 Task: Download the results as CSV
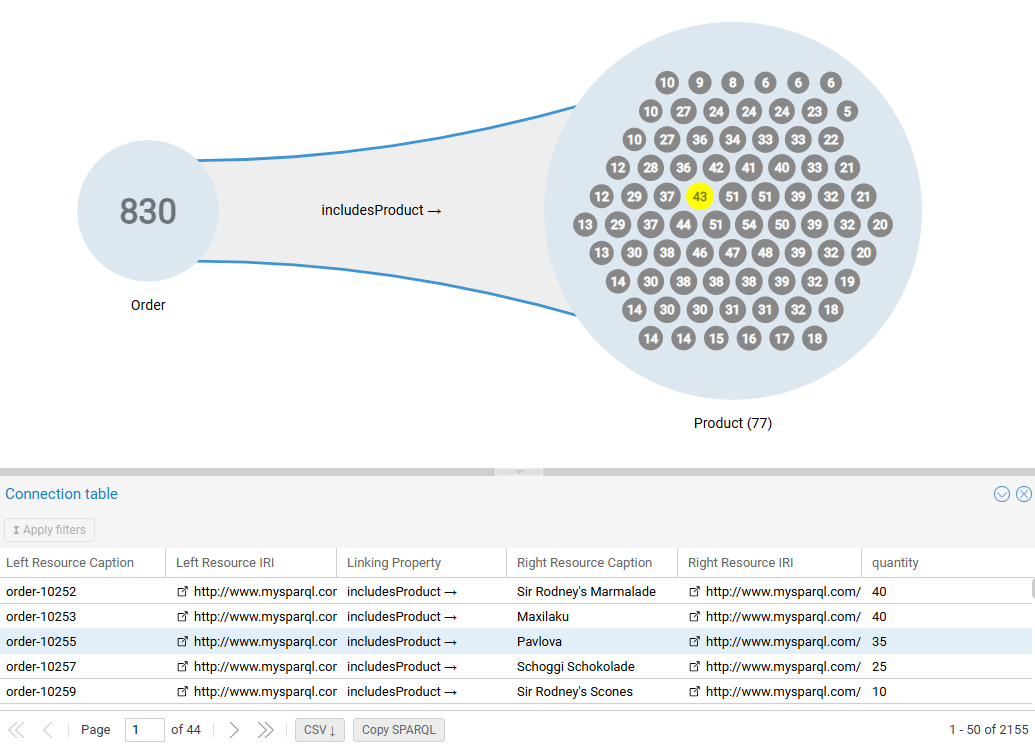(319, 729)
